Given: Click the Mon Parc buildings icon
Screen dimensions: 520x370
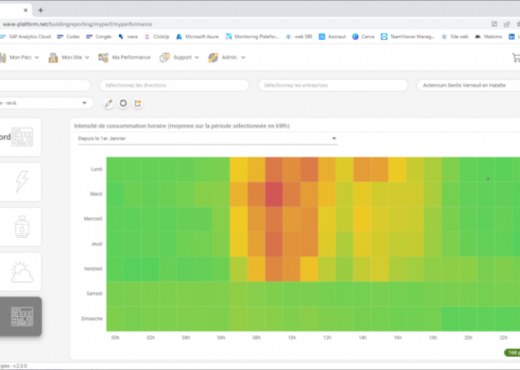Looking at the screenshot, I should 3,57.
